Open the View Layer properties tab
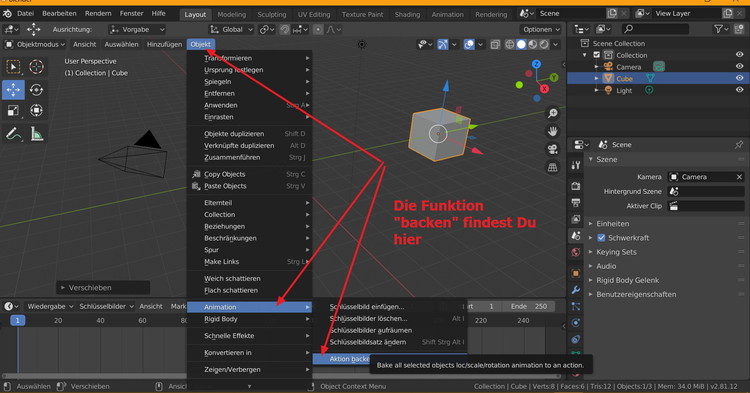The width and height of the screenshot is (750, 393). [x=576, y=219]
